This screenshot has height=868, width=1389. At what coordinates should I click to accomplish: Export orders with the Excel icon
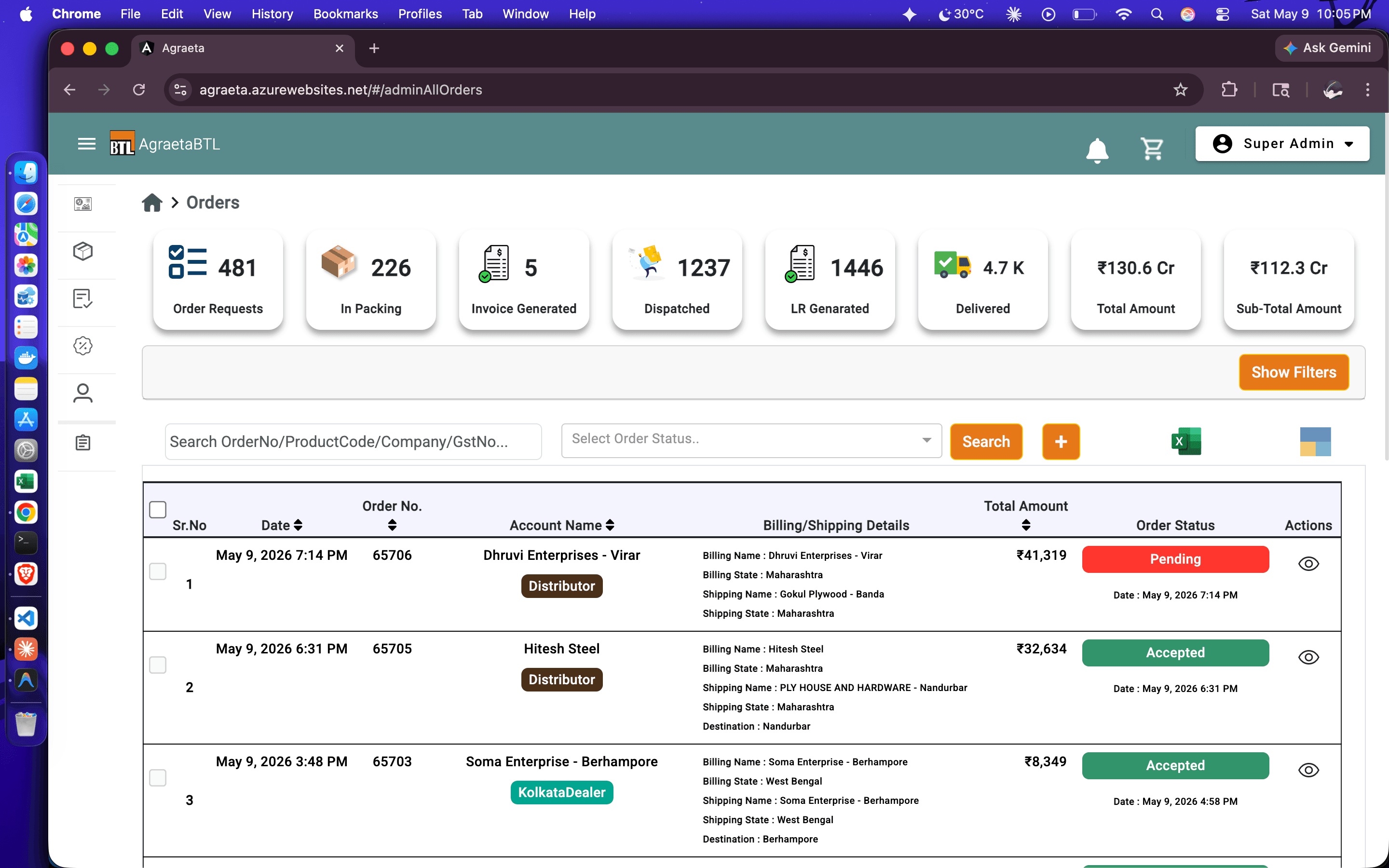[1186, 441]
